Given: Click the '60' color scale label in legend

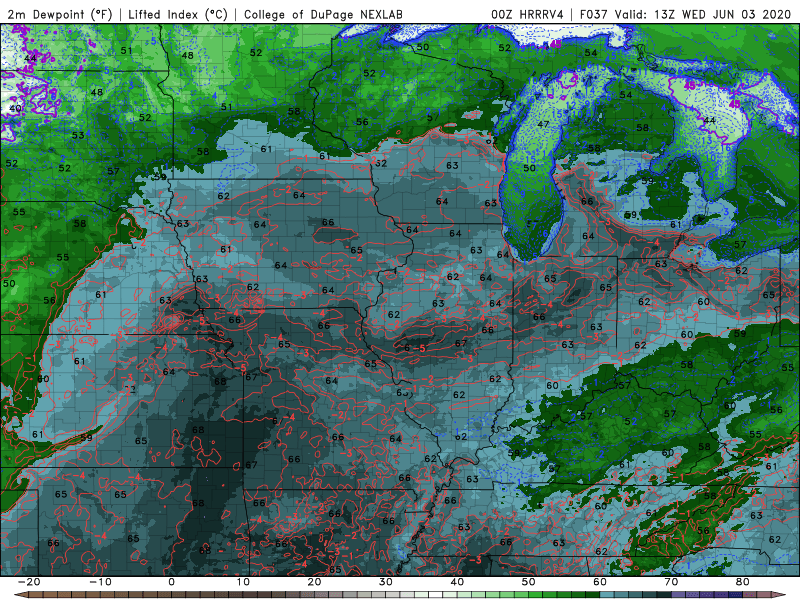Looking at the screenshot, I should pyautogui.click(x=600, y=582).
